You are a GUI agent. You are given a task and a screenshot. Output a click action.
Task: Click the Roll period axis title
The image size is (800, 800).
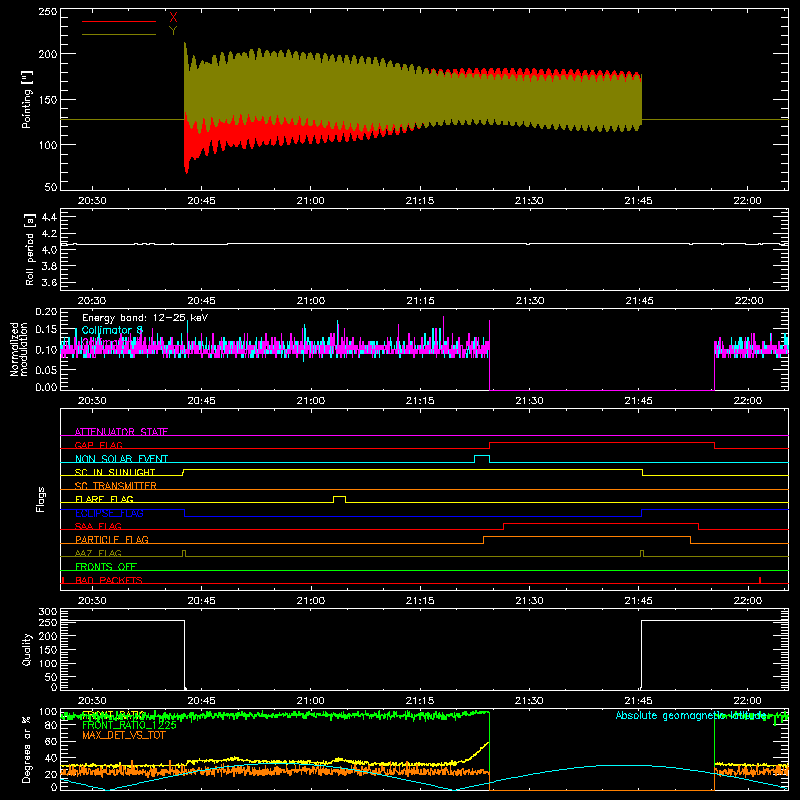coord(30,249)
